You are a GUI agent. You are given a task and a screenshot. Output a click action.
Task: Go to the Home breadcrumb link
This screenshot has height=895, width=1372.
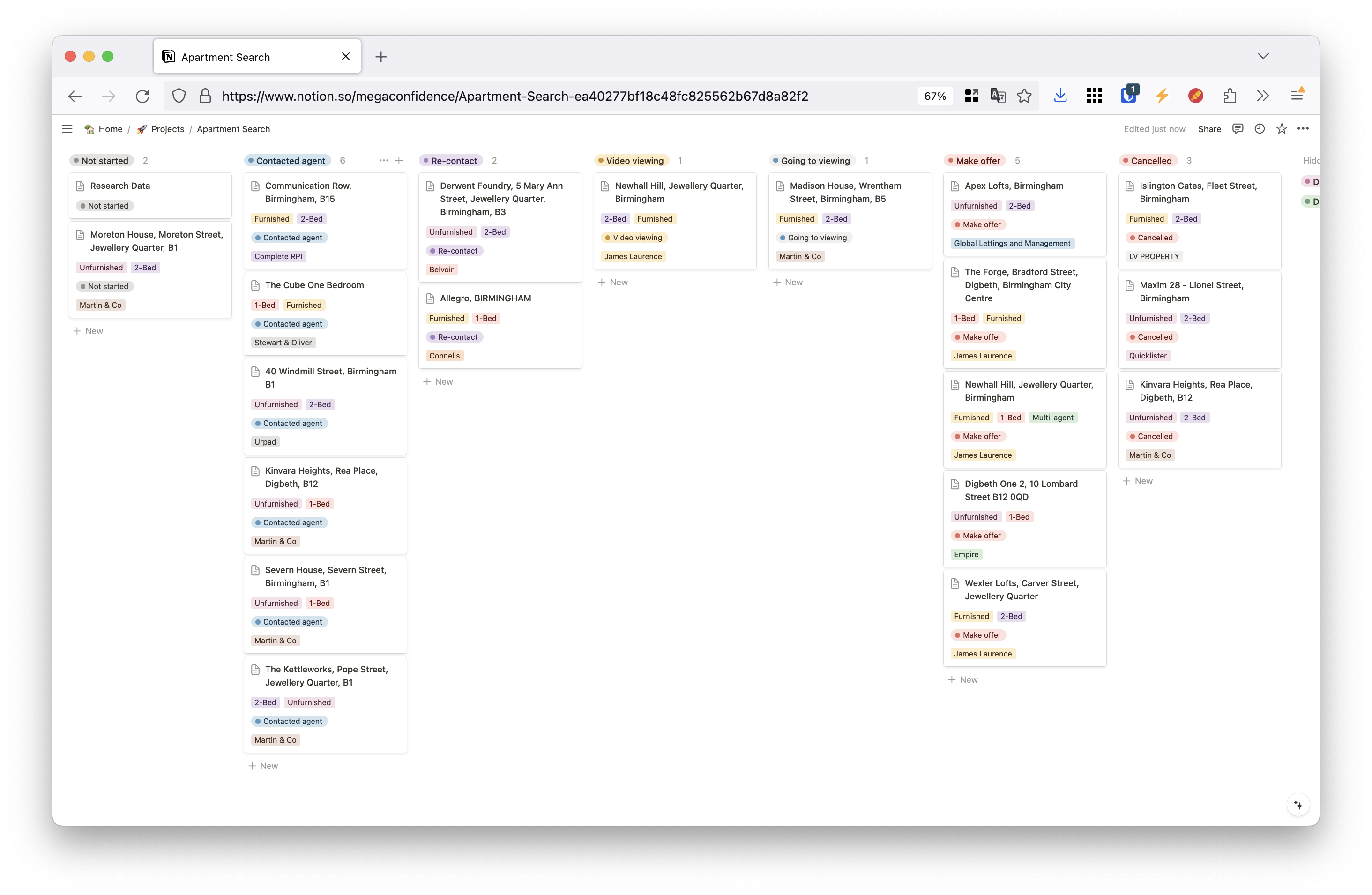point(110,129)
